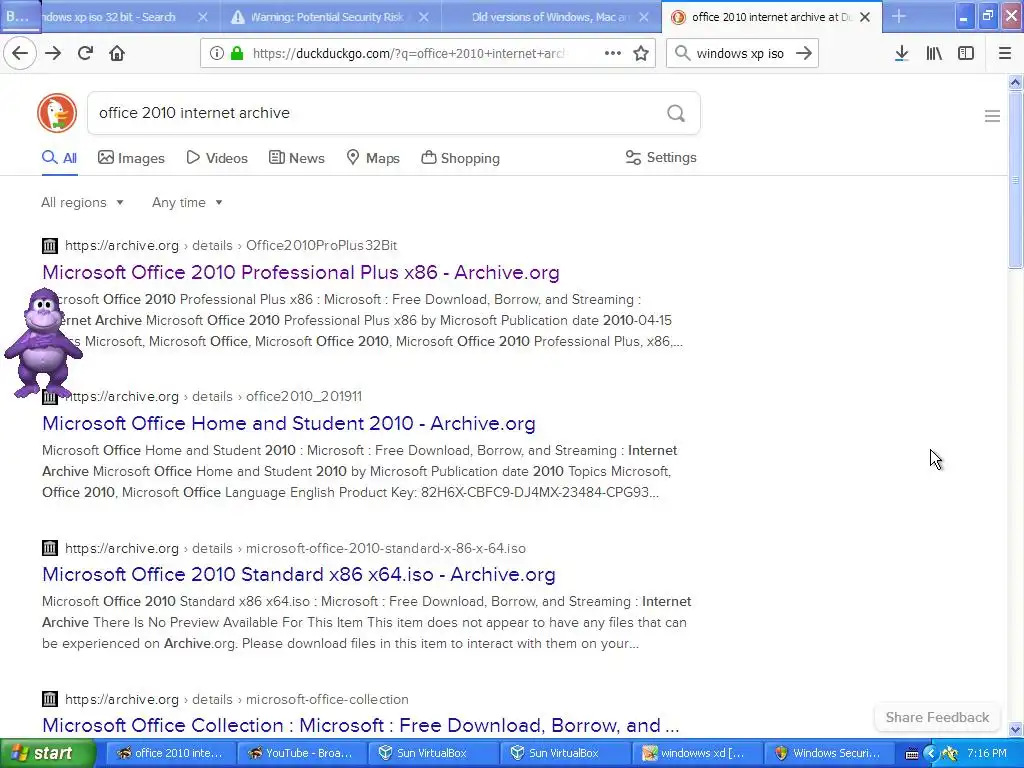The height and width of the screenshot is (768, 1024).
Task: Select the Maps results tab
Action: pos(373,158)
